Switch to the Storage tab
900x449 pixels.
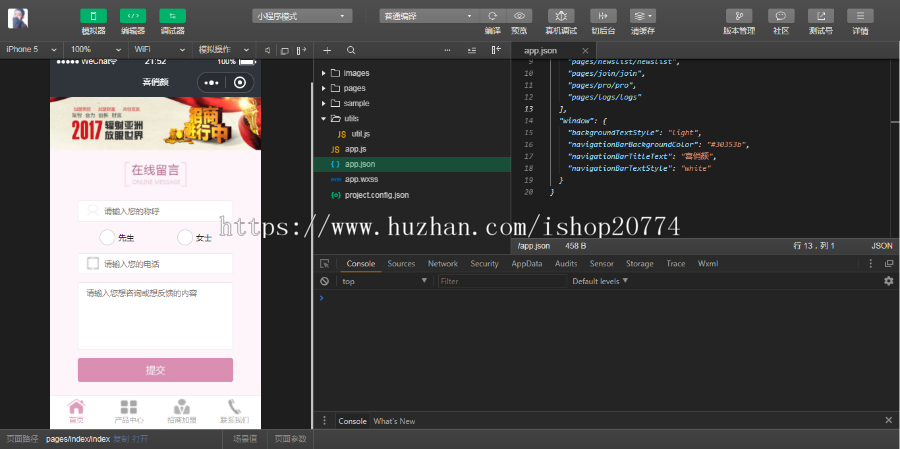click(639, 264)
